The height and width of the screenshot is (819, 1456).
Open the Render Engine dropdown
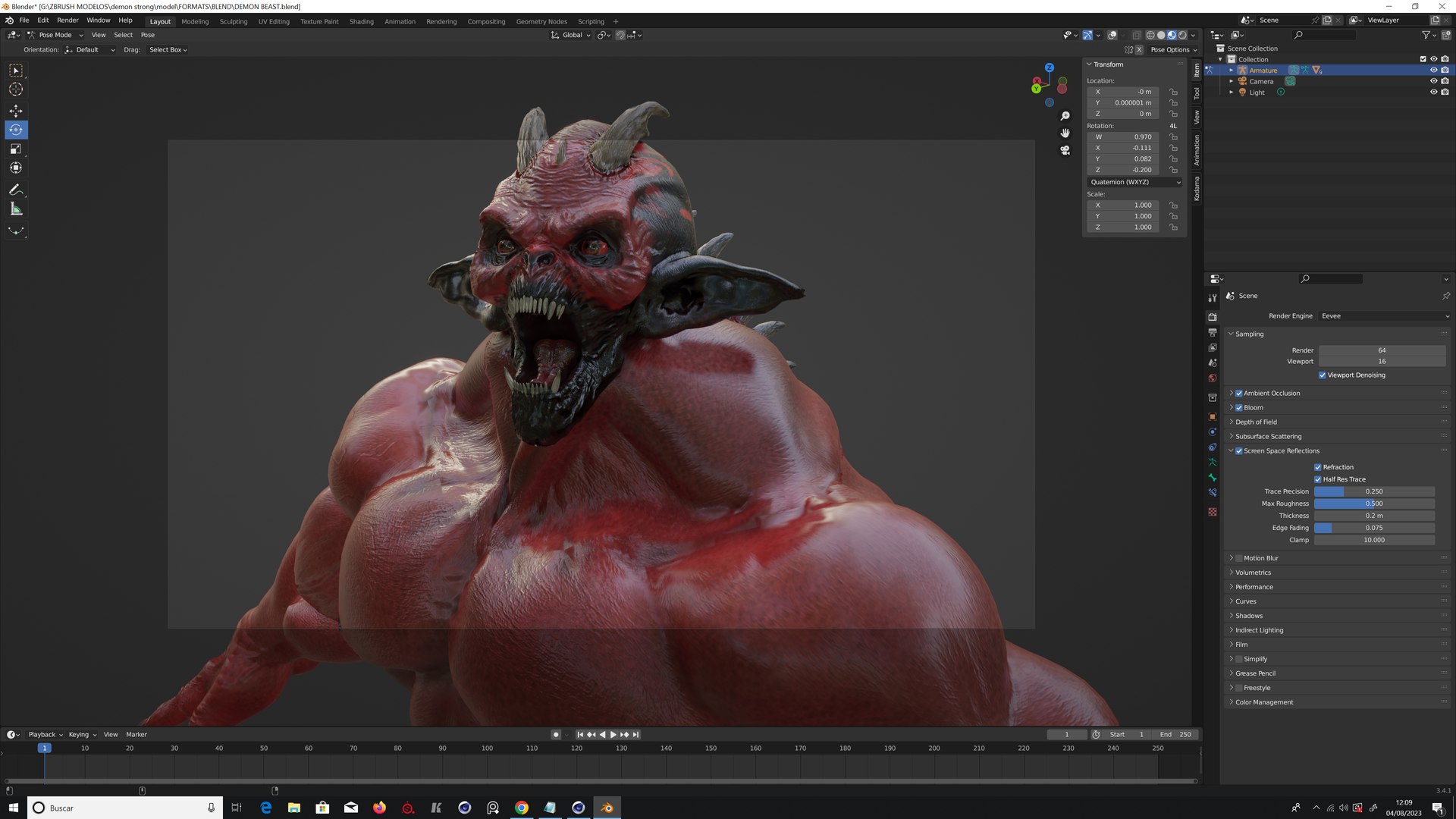click(1385, 316)
